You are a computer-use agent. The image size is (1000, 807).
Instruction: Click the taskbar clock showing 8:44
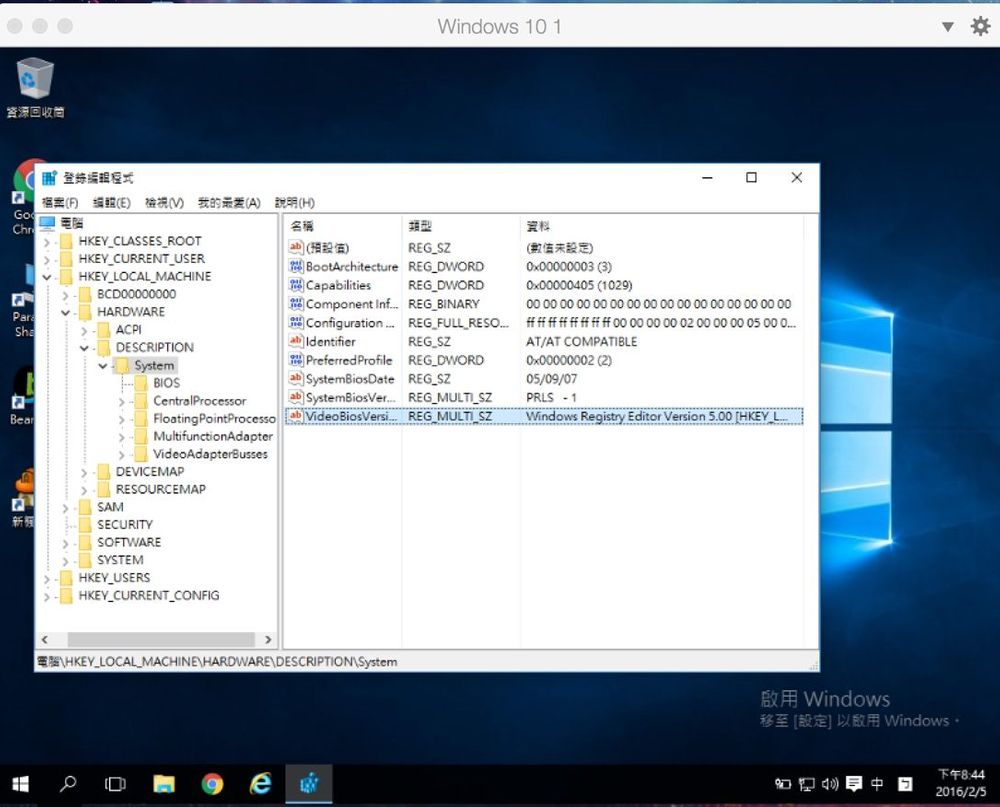pos(960,782)
